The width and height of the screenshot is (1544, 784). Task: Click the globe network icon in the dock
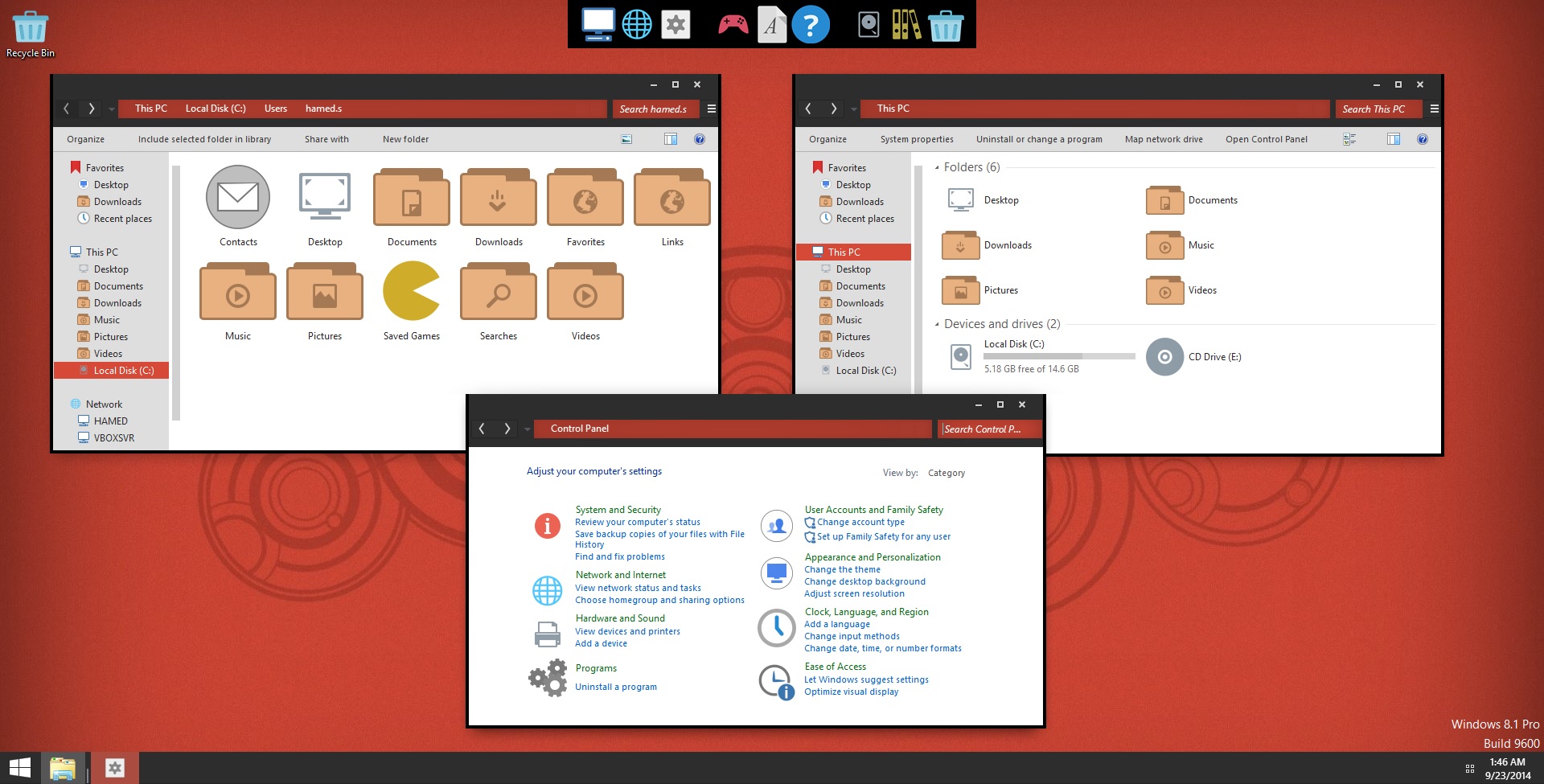(637, 25)
